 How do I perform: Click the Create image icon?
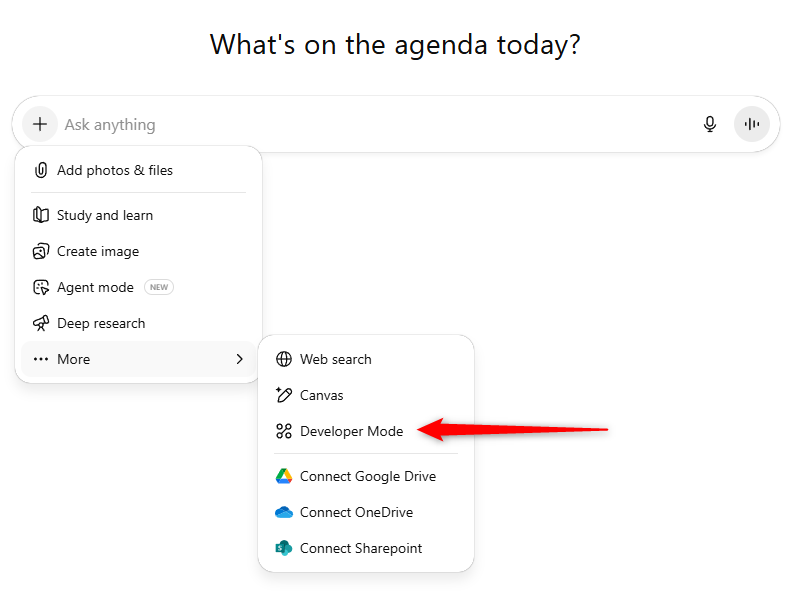point(41,251)
